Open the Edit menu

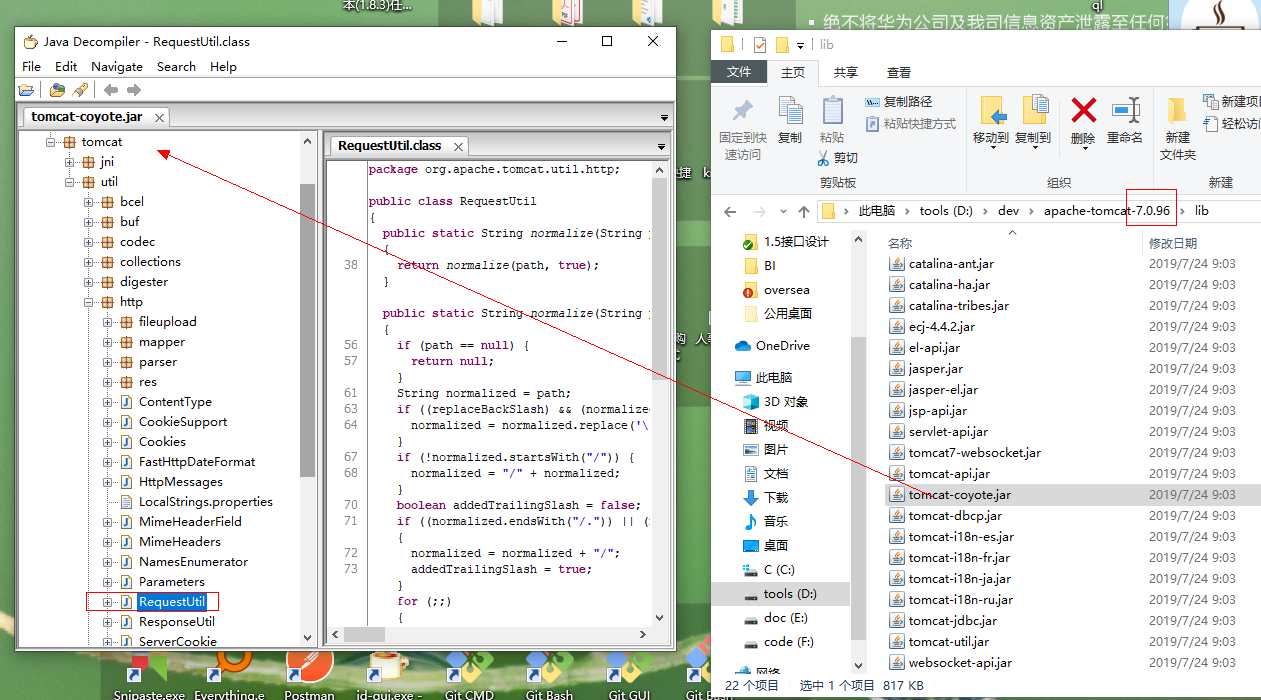(x=66, y=66)
